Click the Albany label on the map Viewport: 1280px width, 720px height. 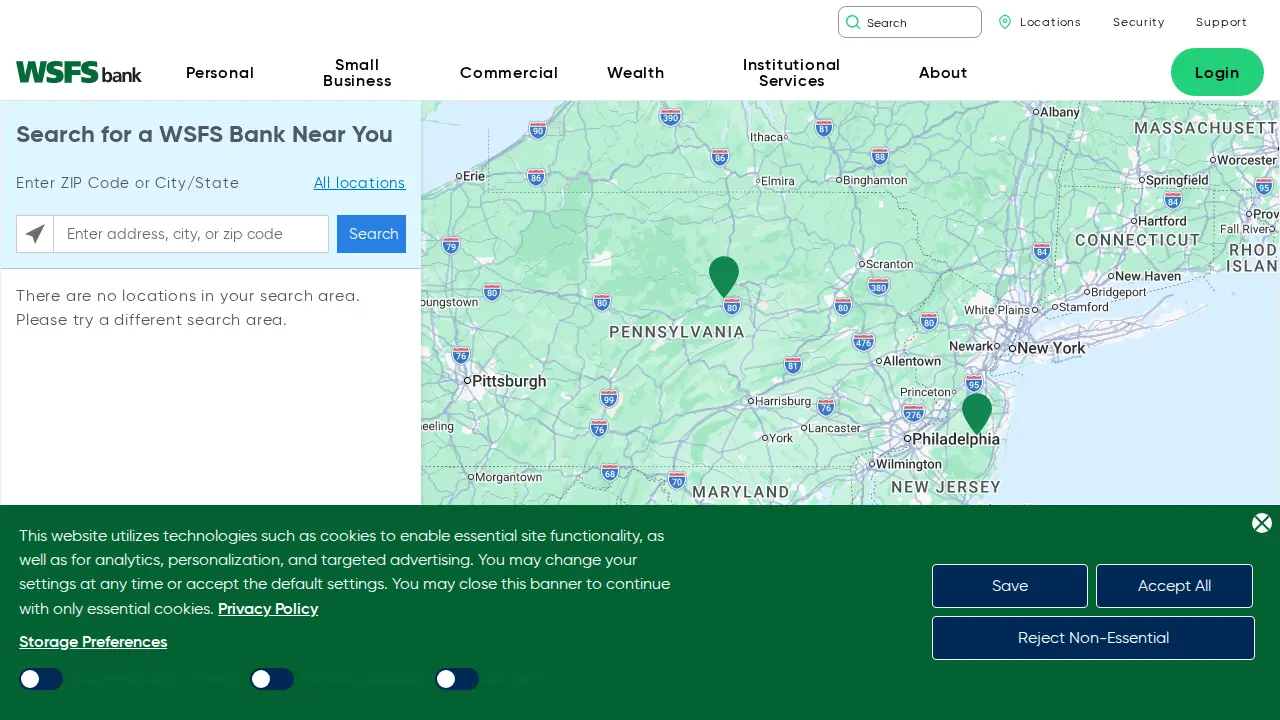(x=1060, y=112)
